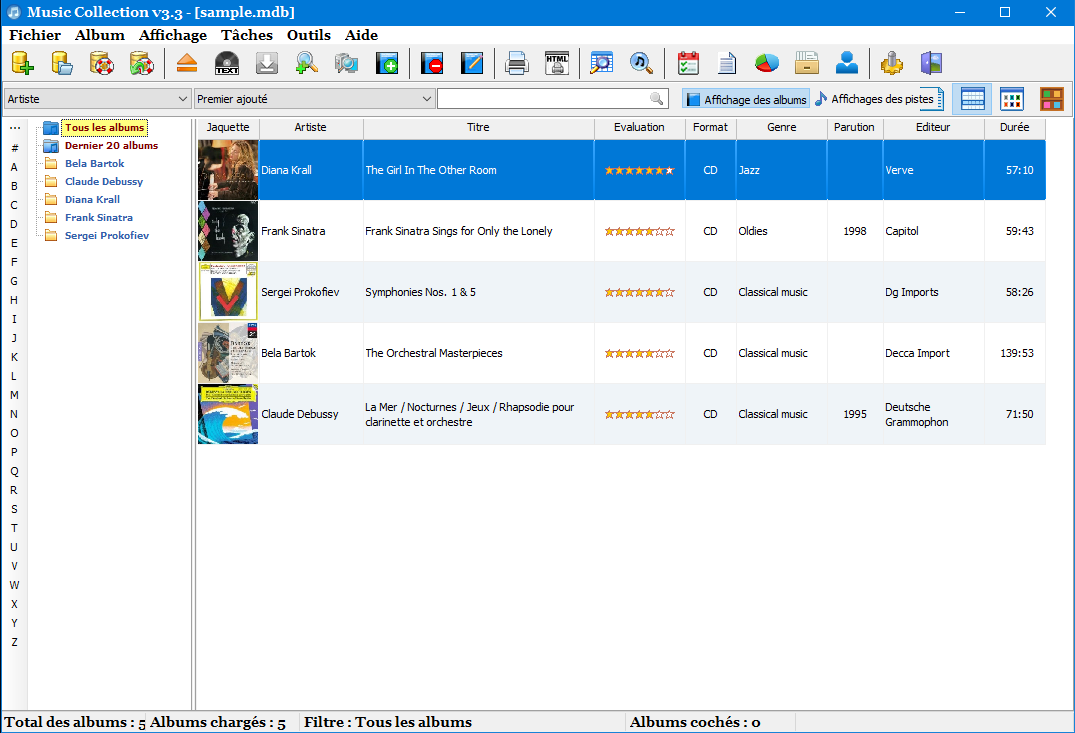Click the star rating for Frank Sinatra album
Image resolution: width=1075 pixels, height=733 pixels.
(x=639, y=231)
